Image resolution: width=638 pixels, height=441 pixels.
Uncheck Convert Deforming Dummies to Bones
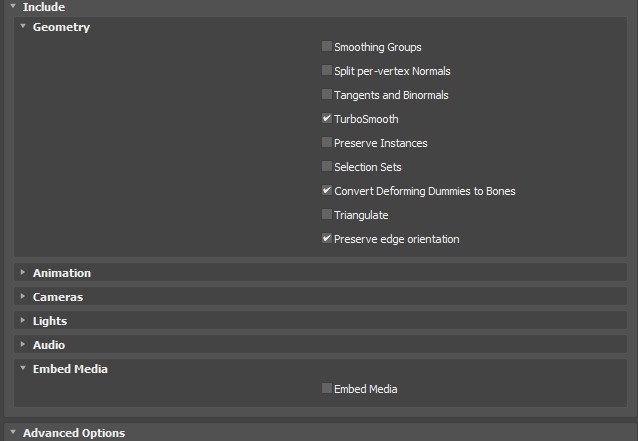pos(327,190)
